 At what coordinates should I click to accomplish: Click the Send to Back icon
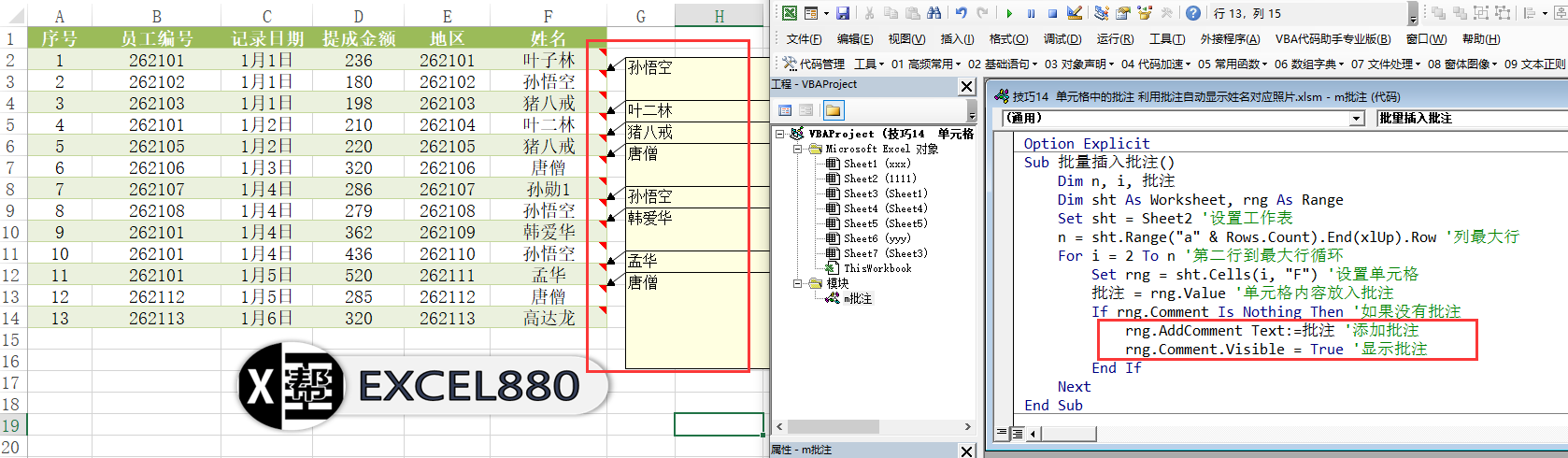pos(1459,13)
